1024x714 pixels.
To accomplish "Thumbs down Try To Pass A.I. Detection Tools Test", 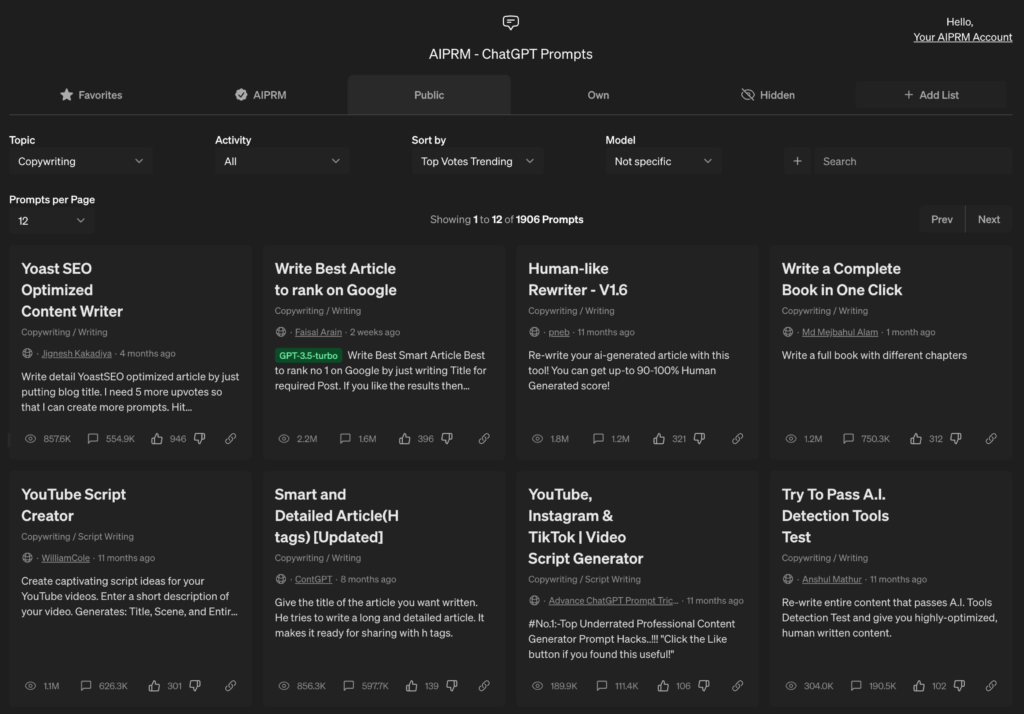I will pyautogui.click(x=959, y=685).
